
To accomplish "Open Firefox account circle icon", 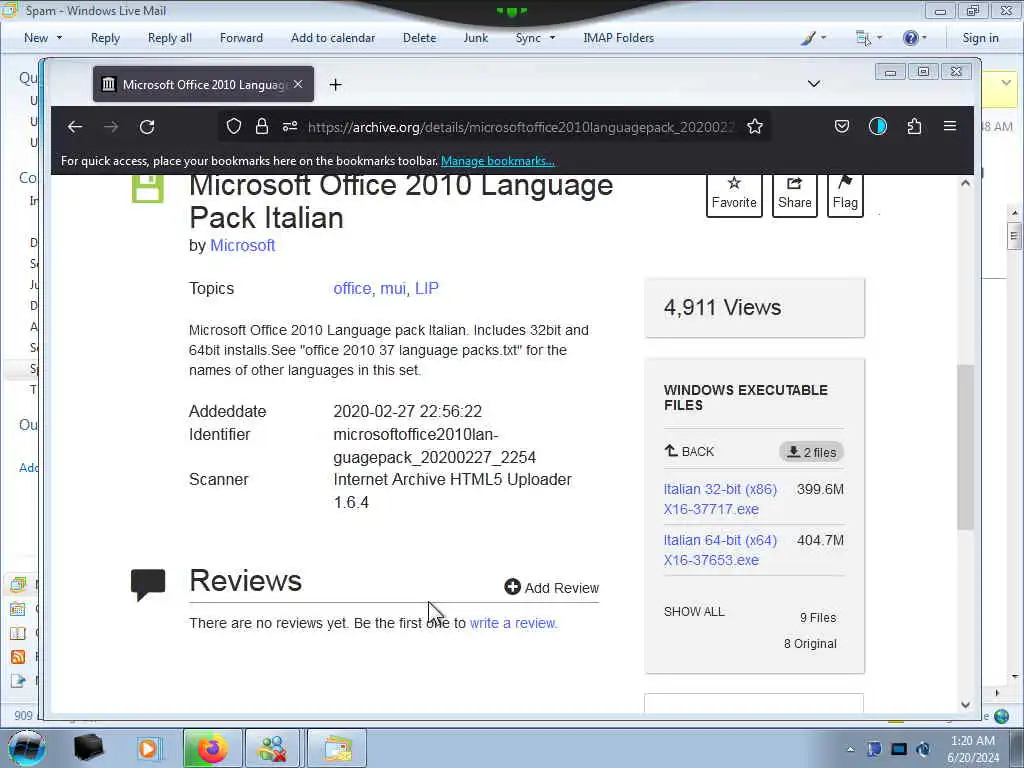I will (x=878, y=127).
